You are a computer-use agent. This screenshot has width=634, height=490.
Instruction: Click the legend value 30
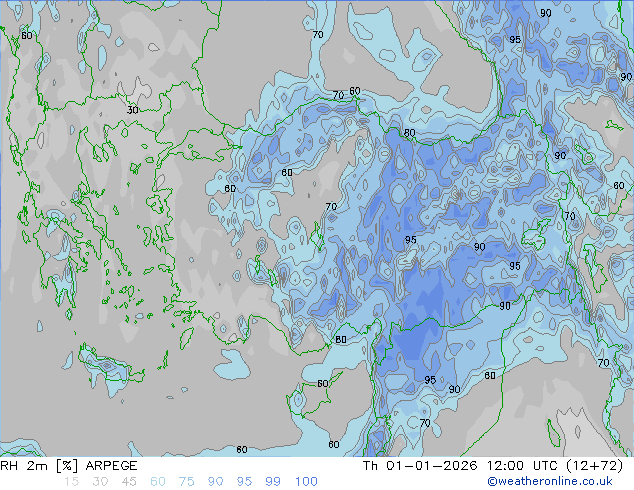100,482
